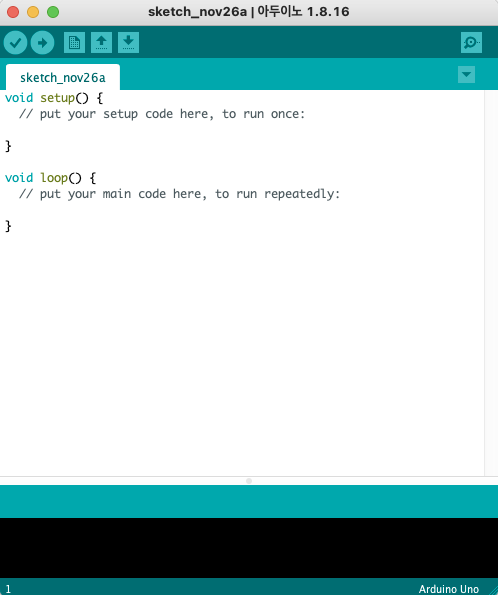The height and width of the screenshot is (595, 498).
Task: Click the closing brace of the loop function
Action: coord(8,226)
